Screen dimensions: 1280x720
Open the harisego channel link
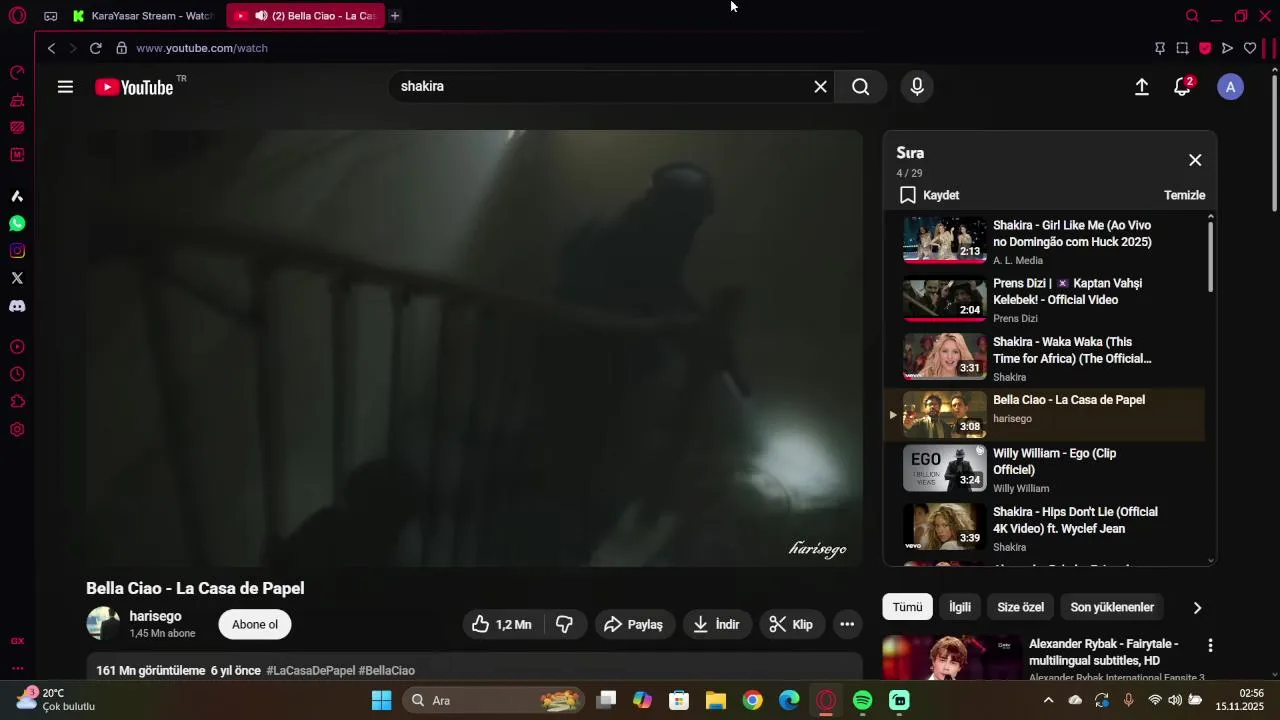[155, 616]
